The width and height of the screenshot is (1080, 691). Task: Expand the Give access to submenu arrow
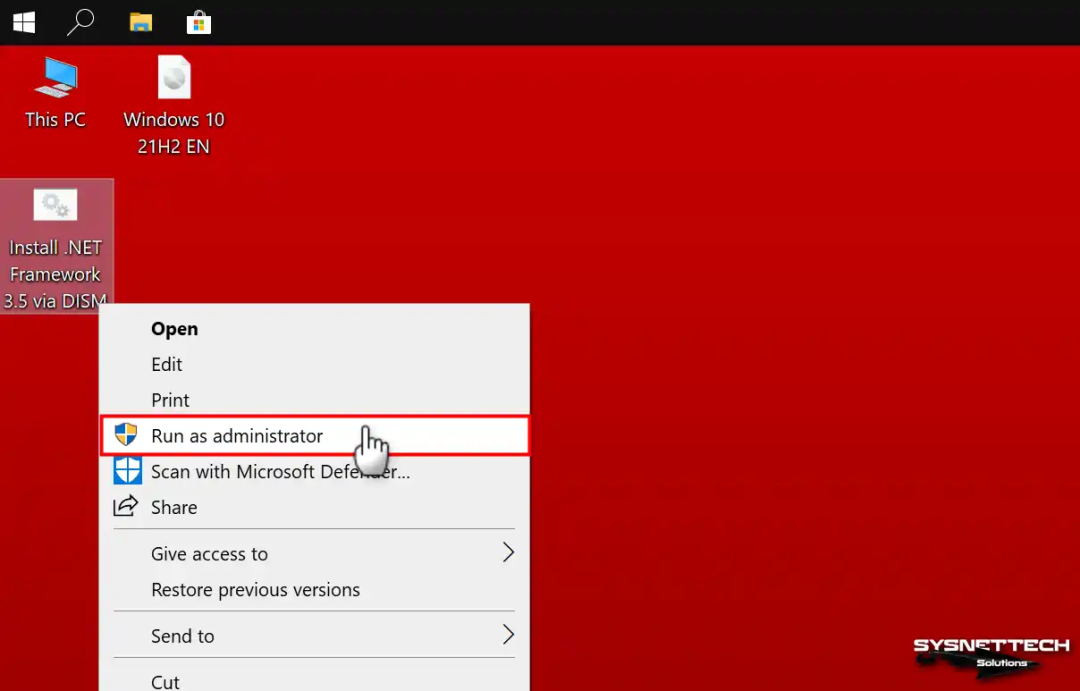(x=507, y=553)
